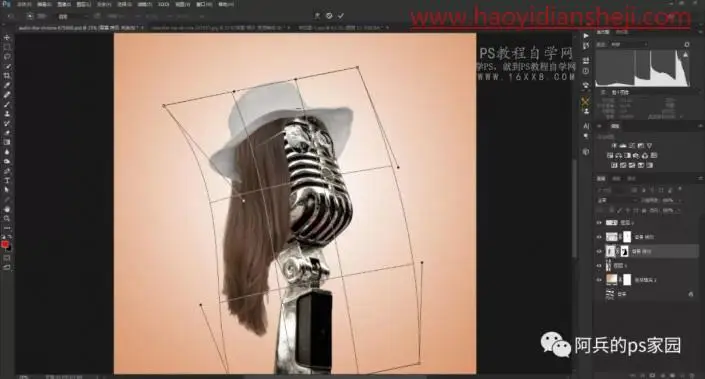Open the File menu
705x379 pixels.
click(x=24, y=4)
